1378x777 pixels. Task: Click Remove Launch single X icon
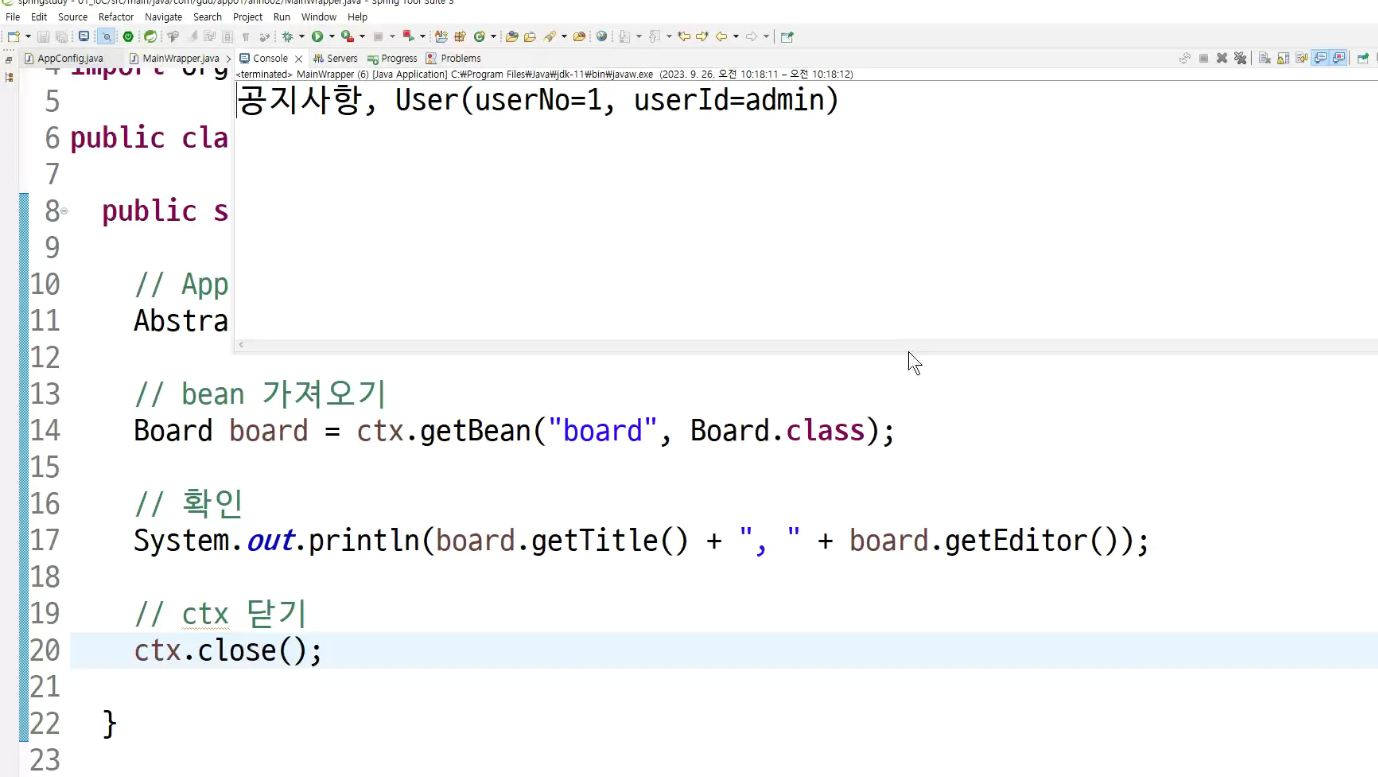click(x=1222, y=59)
